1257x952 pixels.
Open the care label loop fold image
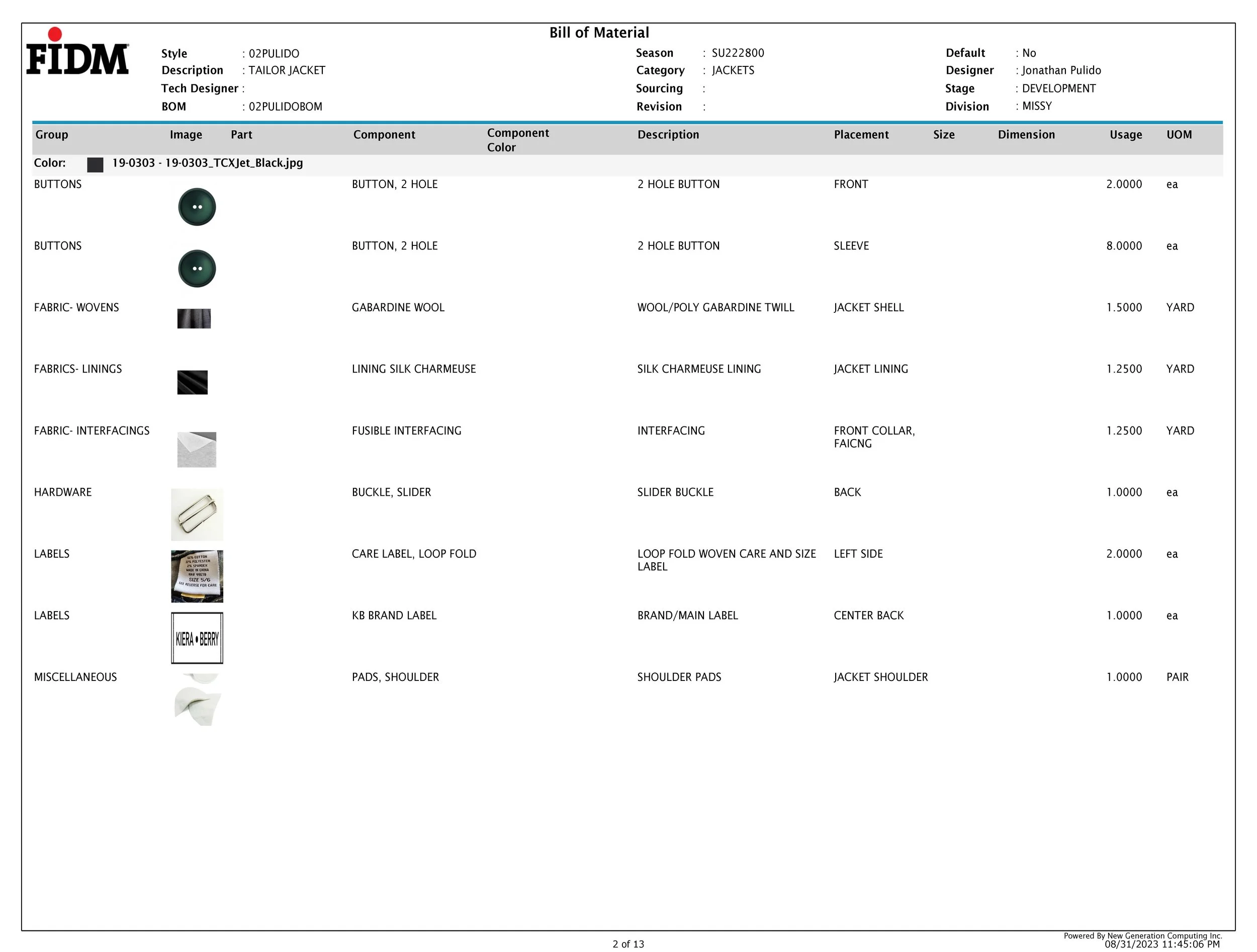pyautogui.click(x=197, y=576)
